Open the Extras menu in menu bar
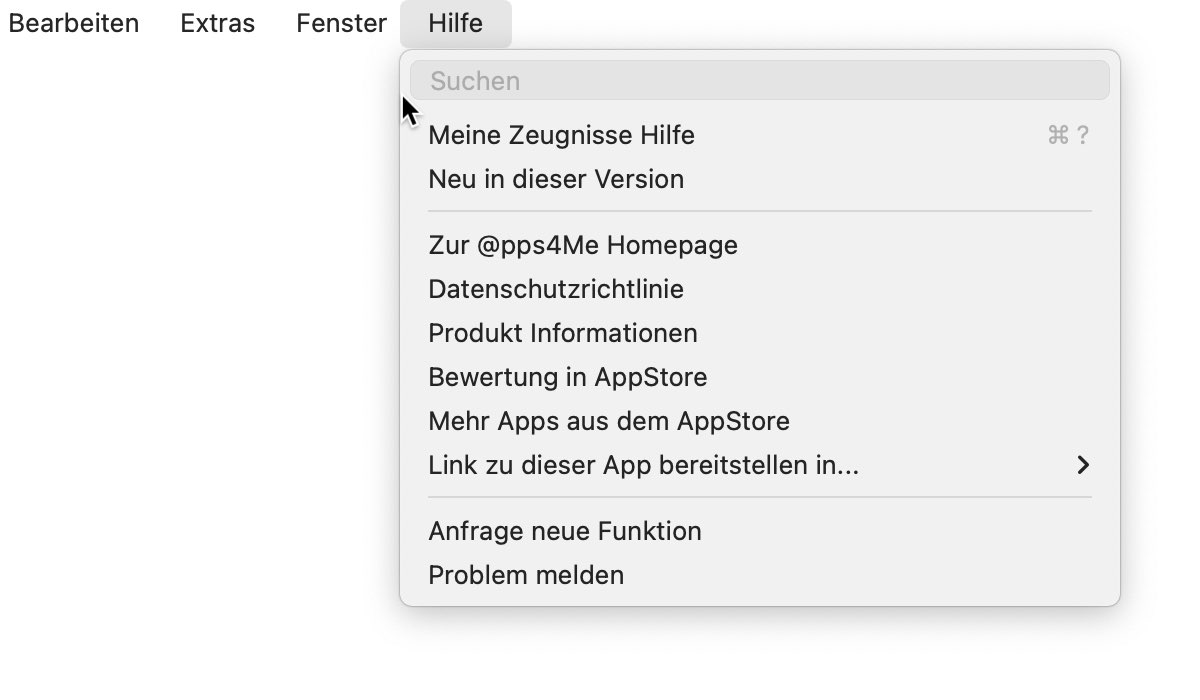This screenshot has width=1200, height=700. 217,23
